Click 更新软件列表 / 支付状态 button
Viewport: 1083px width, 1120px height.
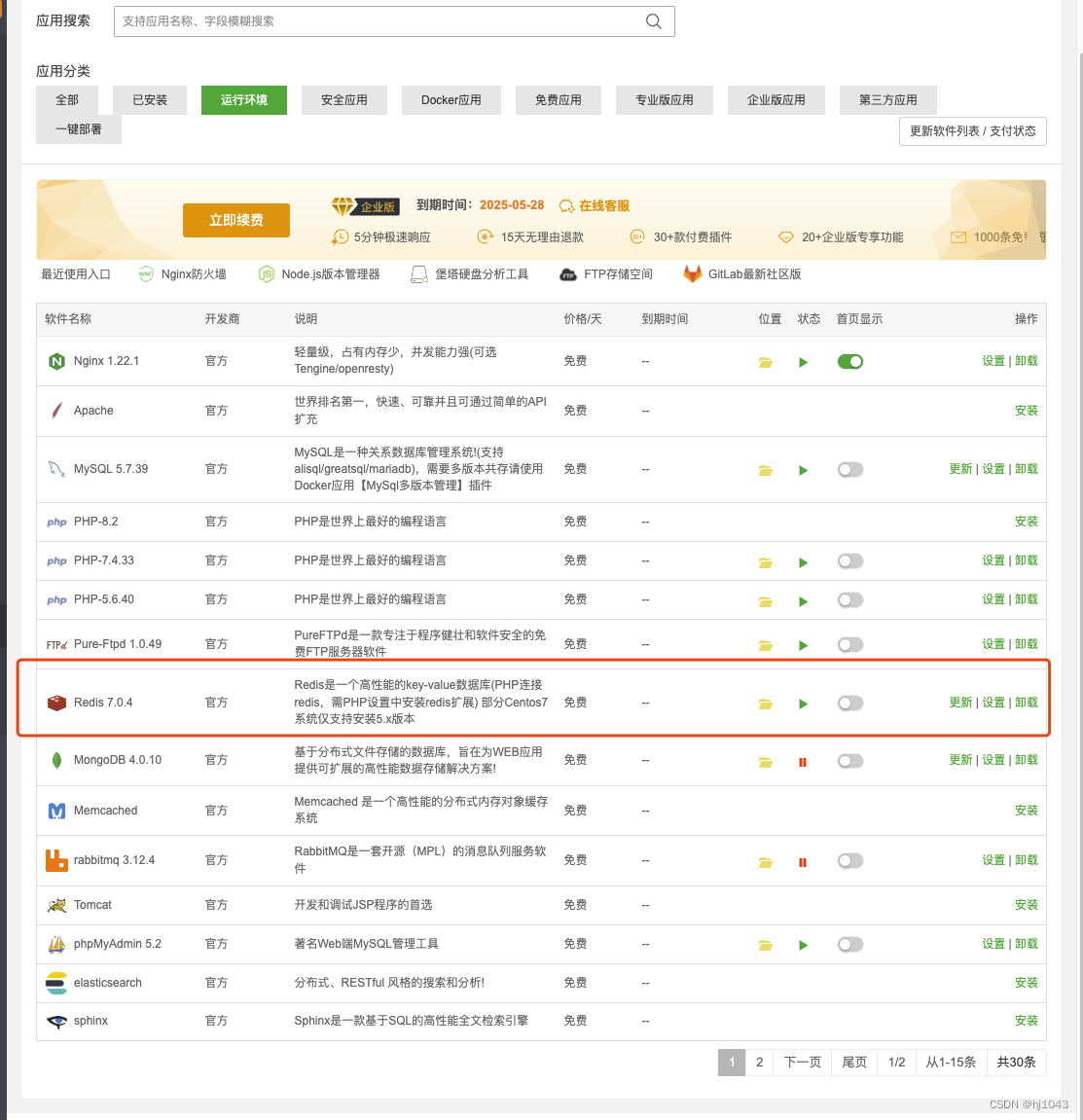[973, 131]
